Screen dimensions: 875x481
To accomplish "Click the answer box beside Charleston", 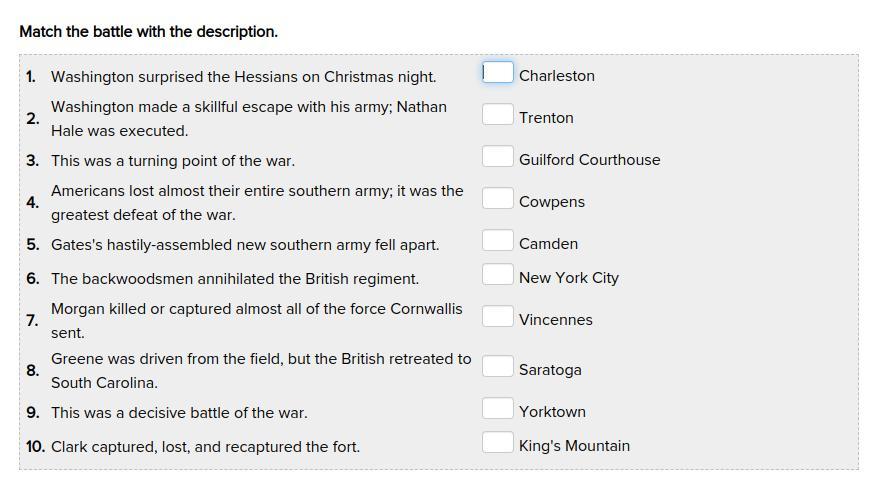I will pos(498,73).
